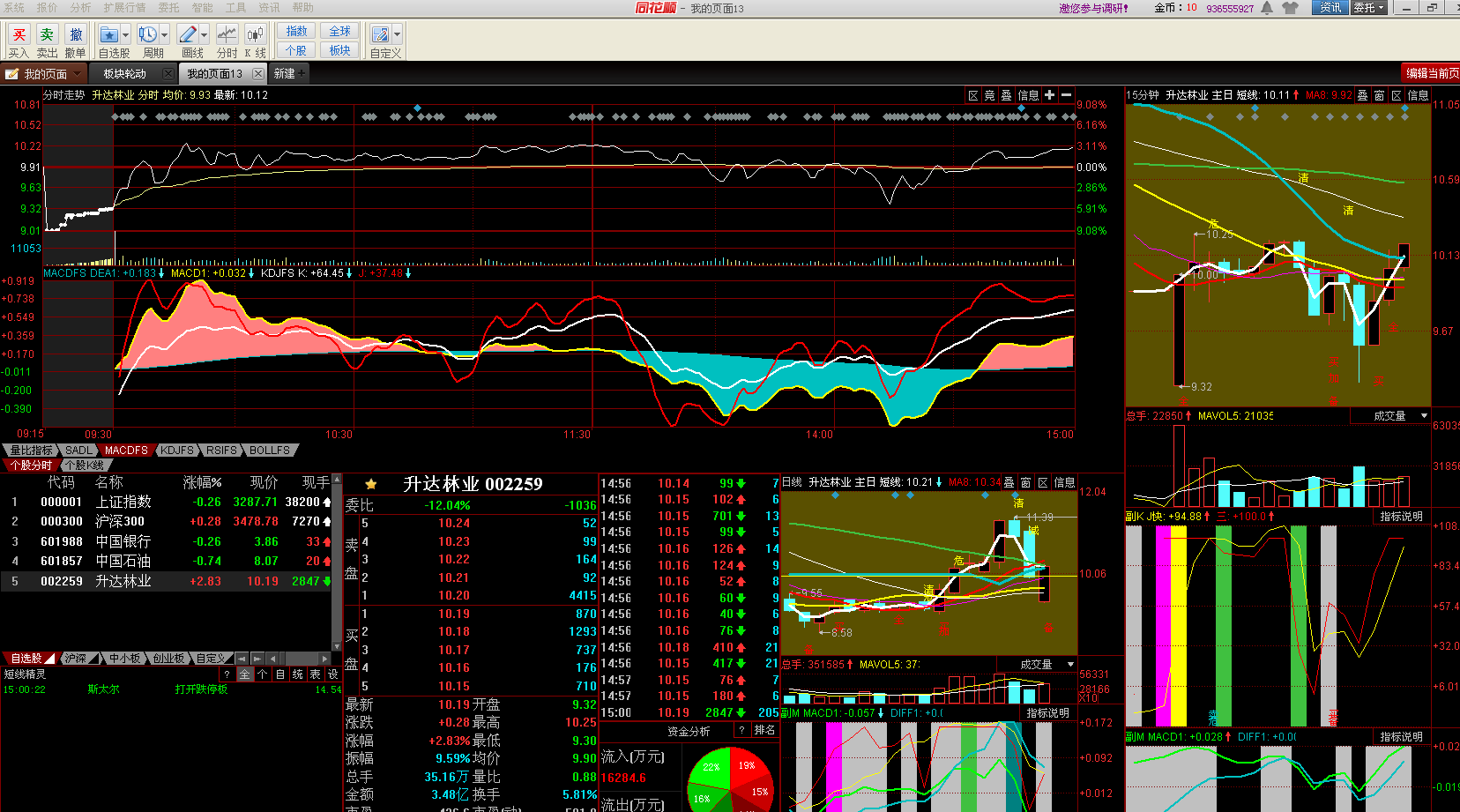The width and height of the screenshot is (1460, 812).
Task: Click 窗 button on 15分钟 chart header
Action: pyautogui.click(x=1379, y=95)
